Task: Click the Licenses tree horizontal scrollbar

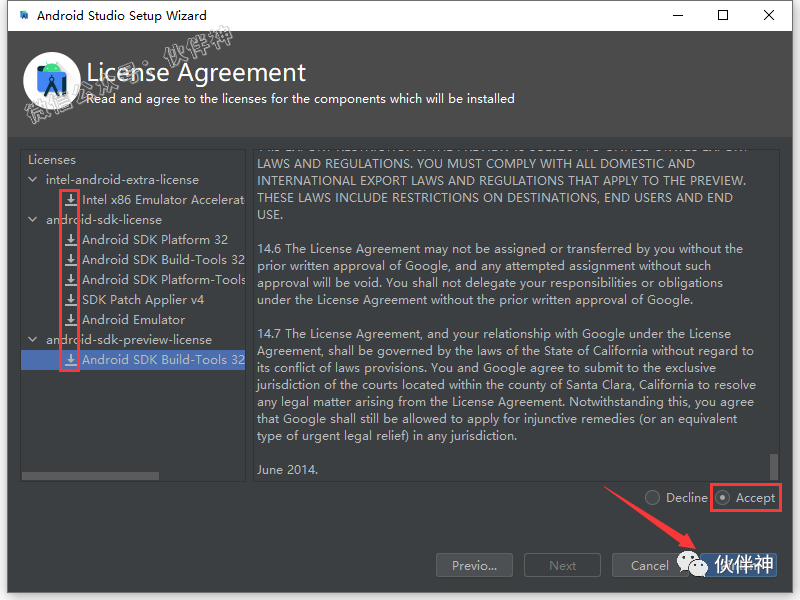Action: pos(90,476)
